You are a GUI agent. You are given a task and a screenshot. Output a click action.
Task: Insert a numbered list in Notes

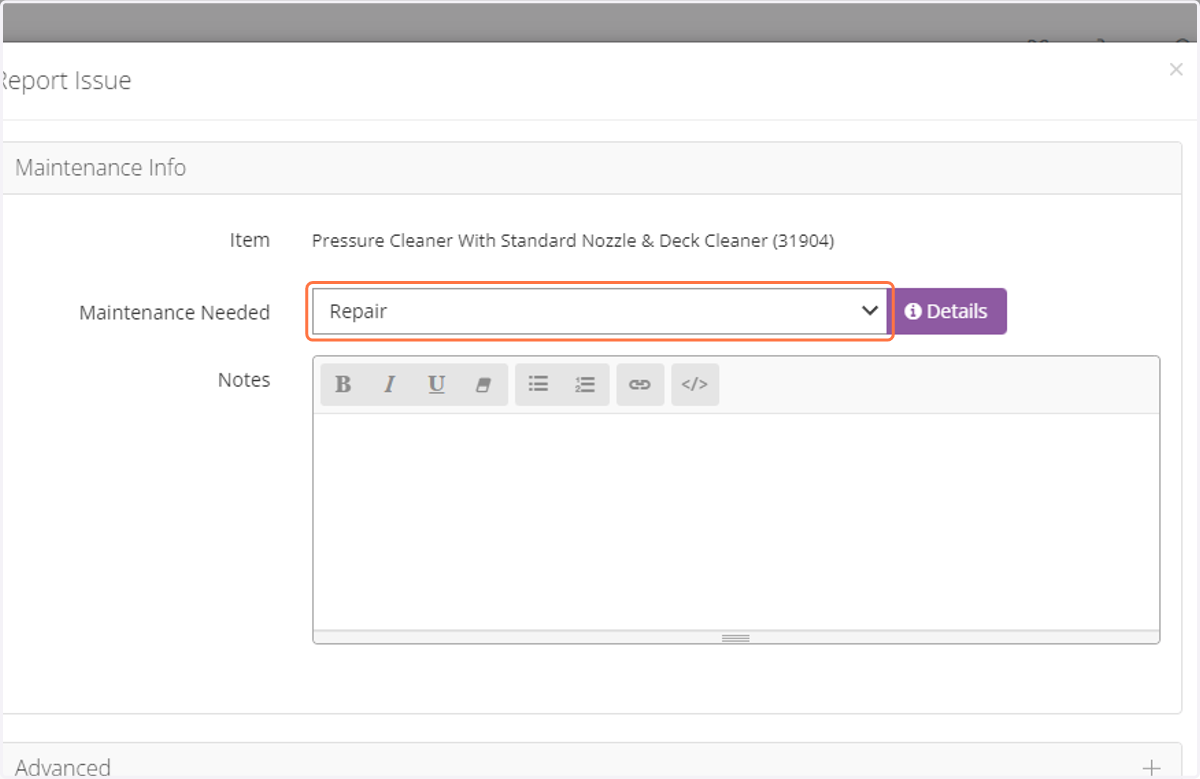(x=586, y=385)
